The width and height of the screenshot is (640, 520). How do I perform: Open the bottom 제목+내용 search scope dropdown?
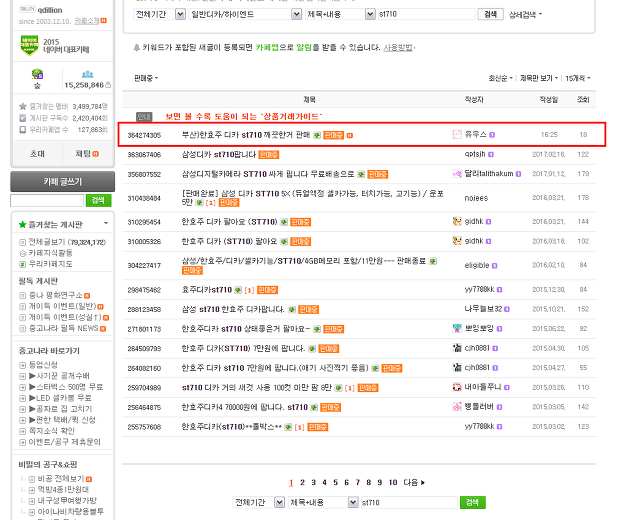(x=323, y=502)
